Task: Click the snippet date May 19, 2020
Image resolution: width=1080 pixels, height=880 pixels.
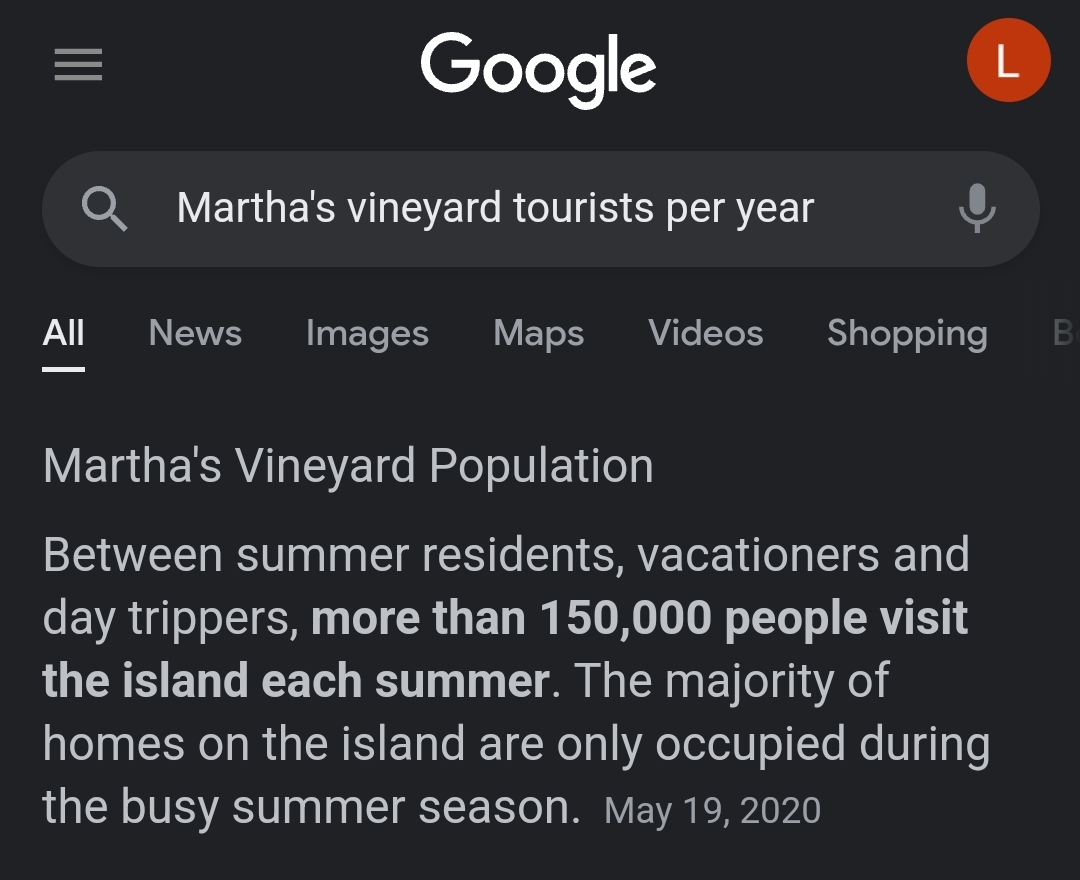Action: point(712,810)
